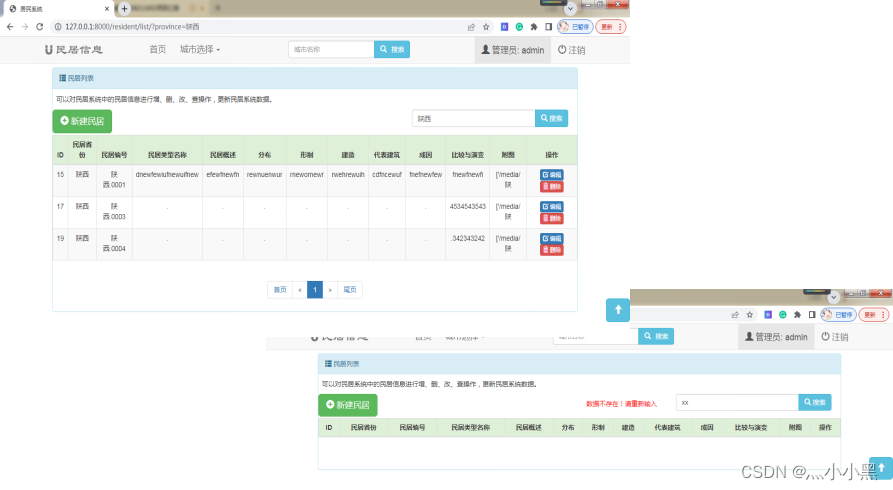The image size is (893, 490).
Task: Bookmark this page with the star in upper window
Action: click(x=486, y=27)
